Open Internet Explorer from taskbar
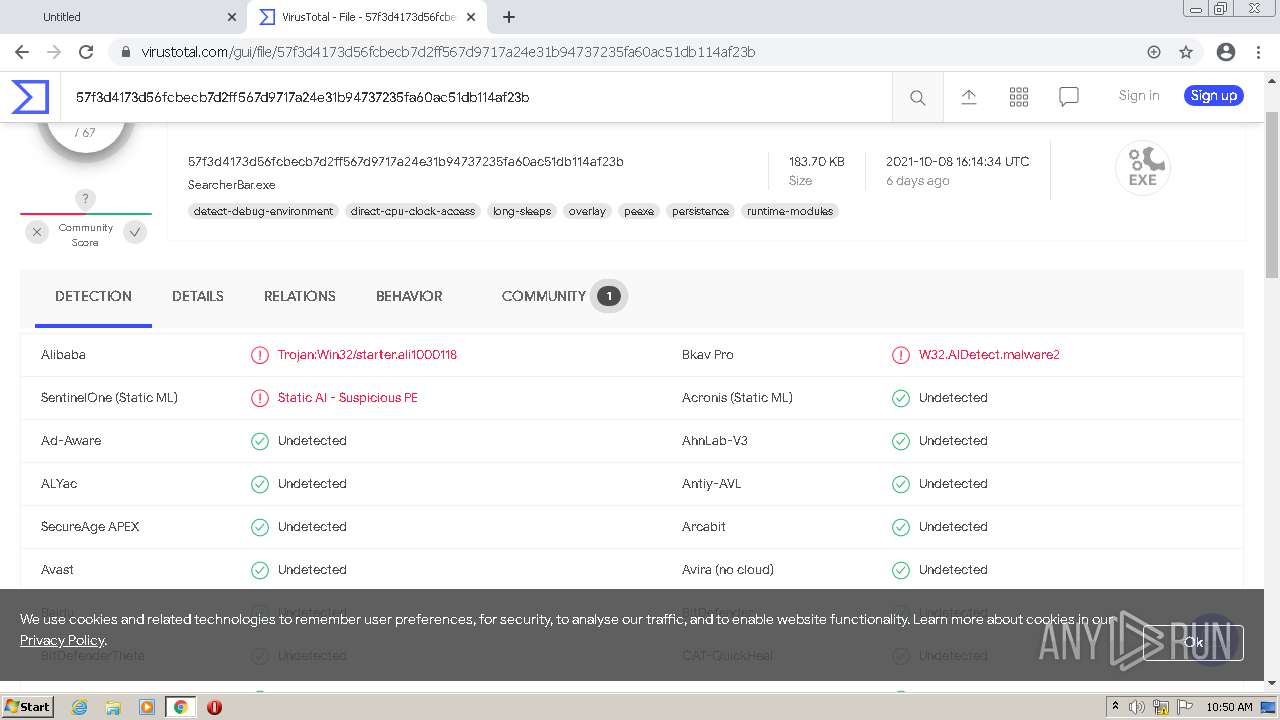 coord(79,707)
